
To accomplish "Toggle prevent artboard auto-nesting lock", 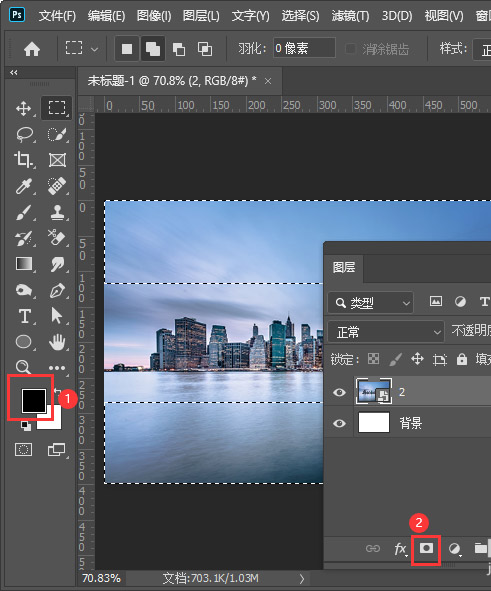I will [x=440, y=360].
